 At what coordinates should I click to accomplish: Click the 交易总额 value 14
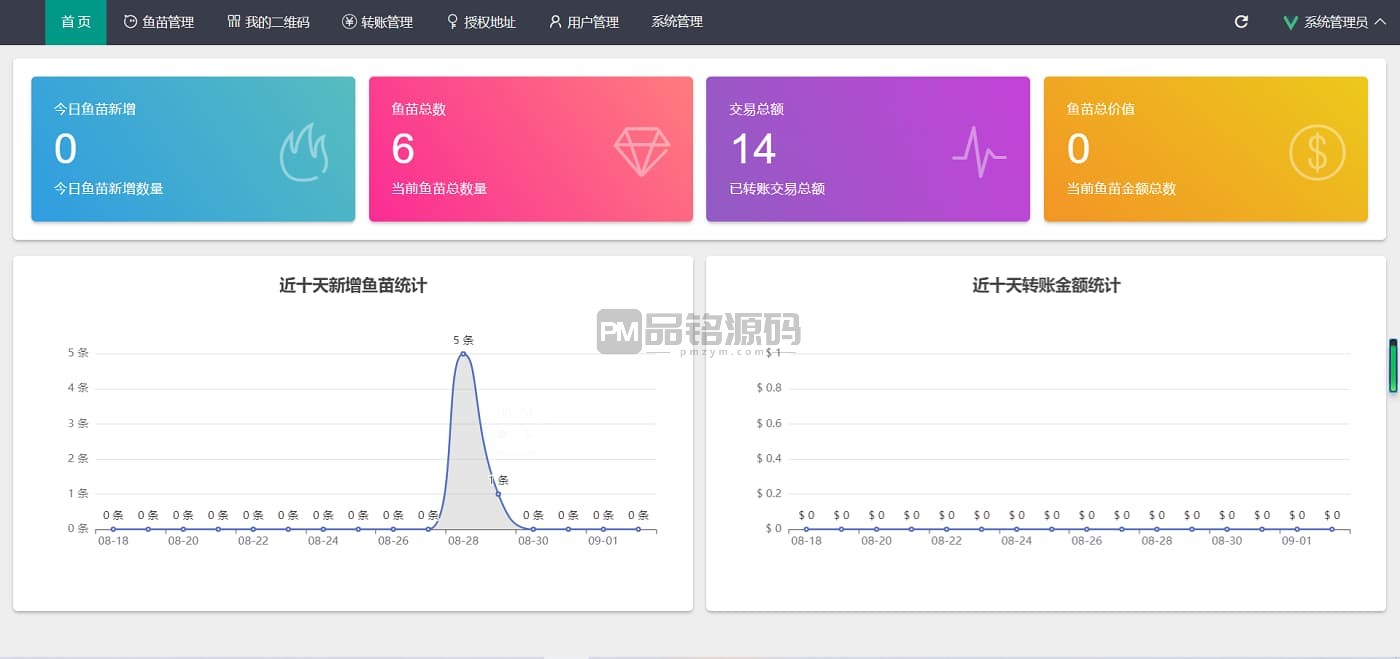pos(753,149)
